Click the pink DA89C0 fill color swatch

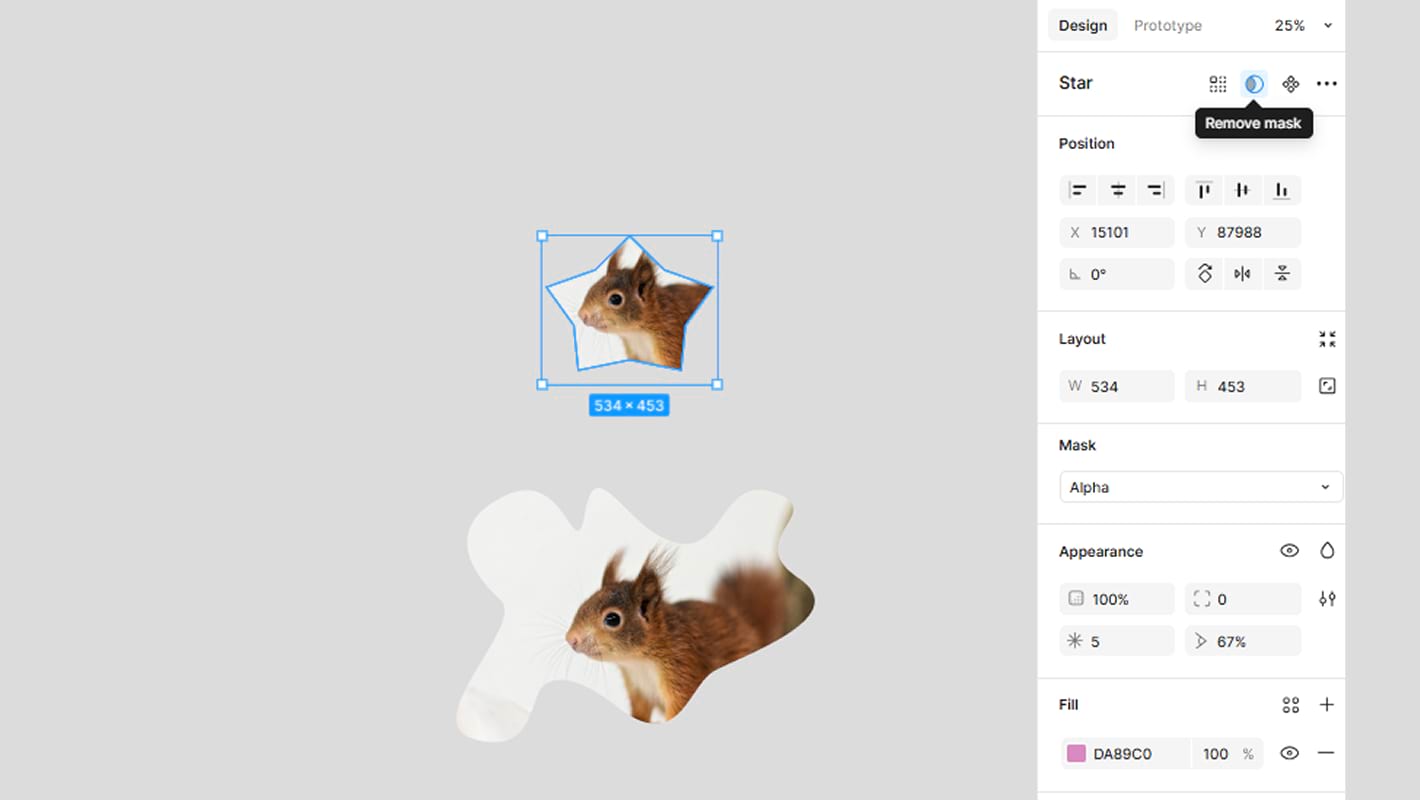click(x=1077, y=754)
